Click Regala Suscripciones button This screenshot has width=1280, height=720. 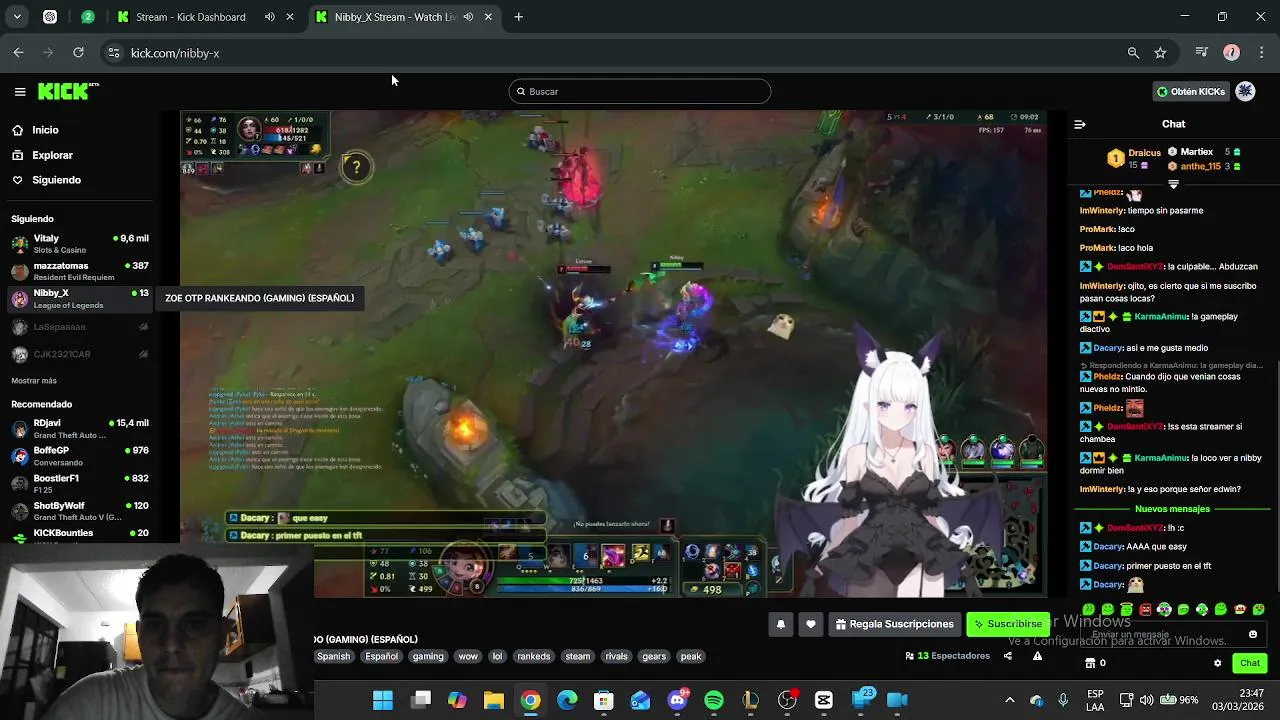coord(894,624)
